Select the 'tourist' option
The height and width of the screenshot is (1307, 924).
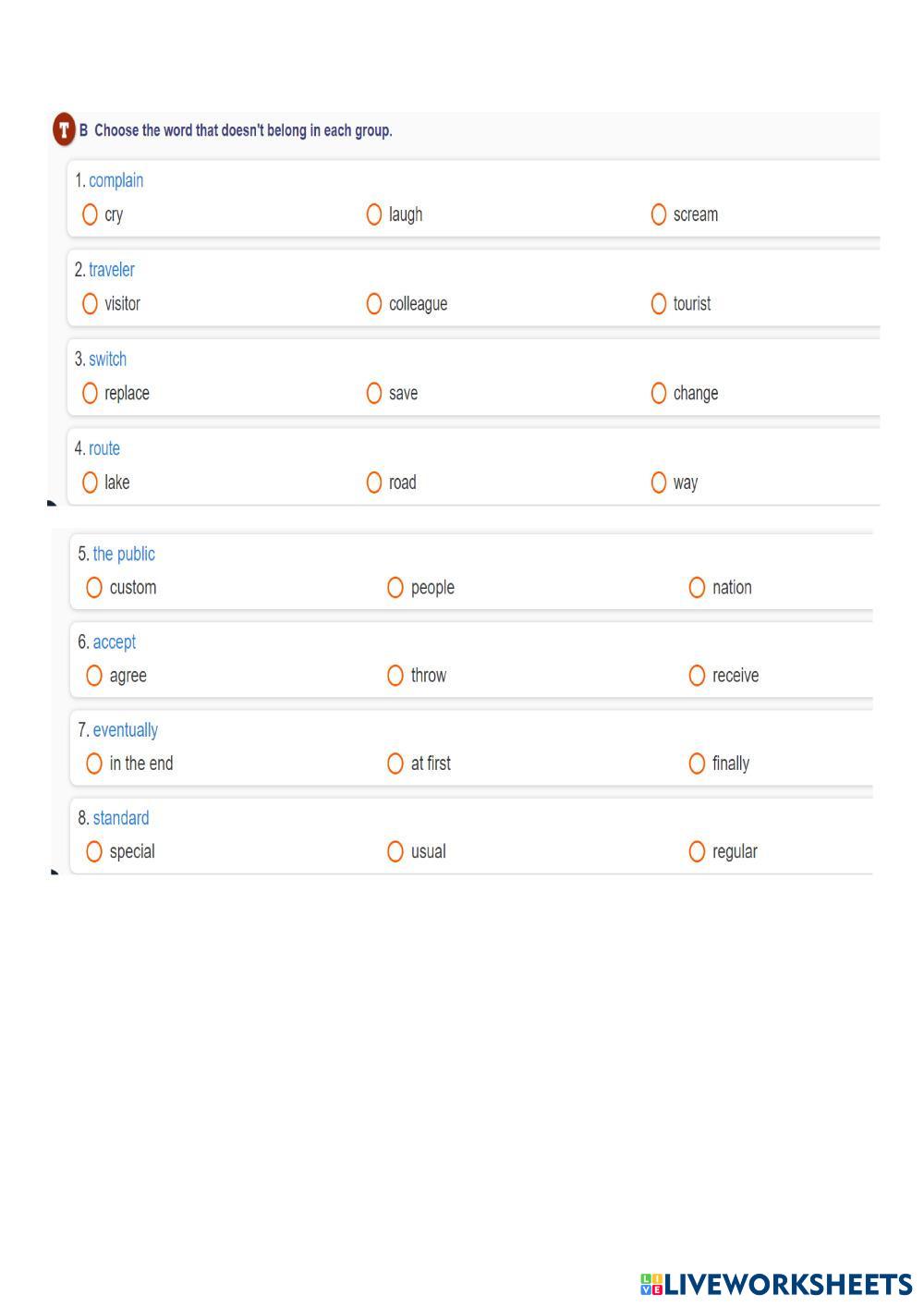pyautogui.click(x=659, y=304)
